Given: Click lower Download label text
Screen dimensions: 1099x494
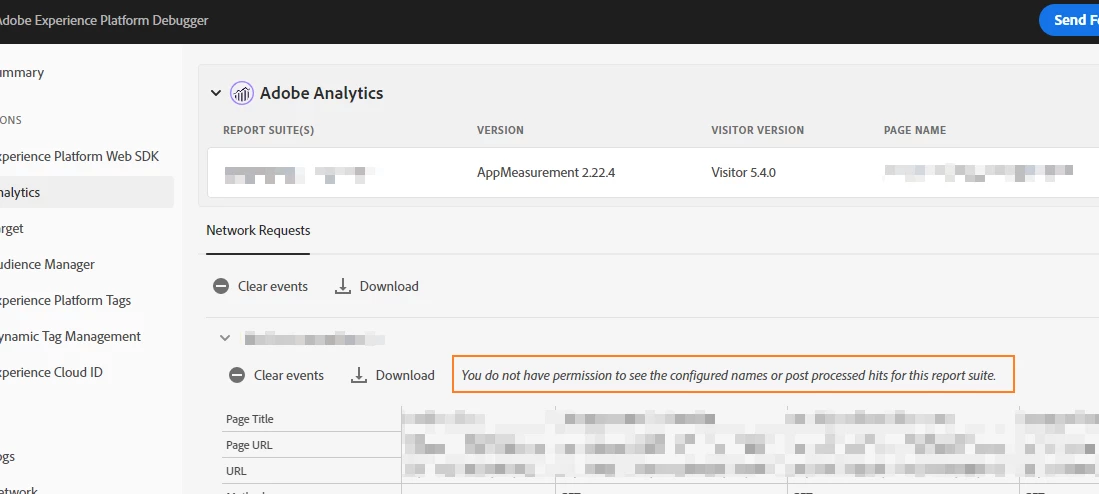Looking at the screenshot, I should click(405, 375).
